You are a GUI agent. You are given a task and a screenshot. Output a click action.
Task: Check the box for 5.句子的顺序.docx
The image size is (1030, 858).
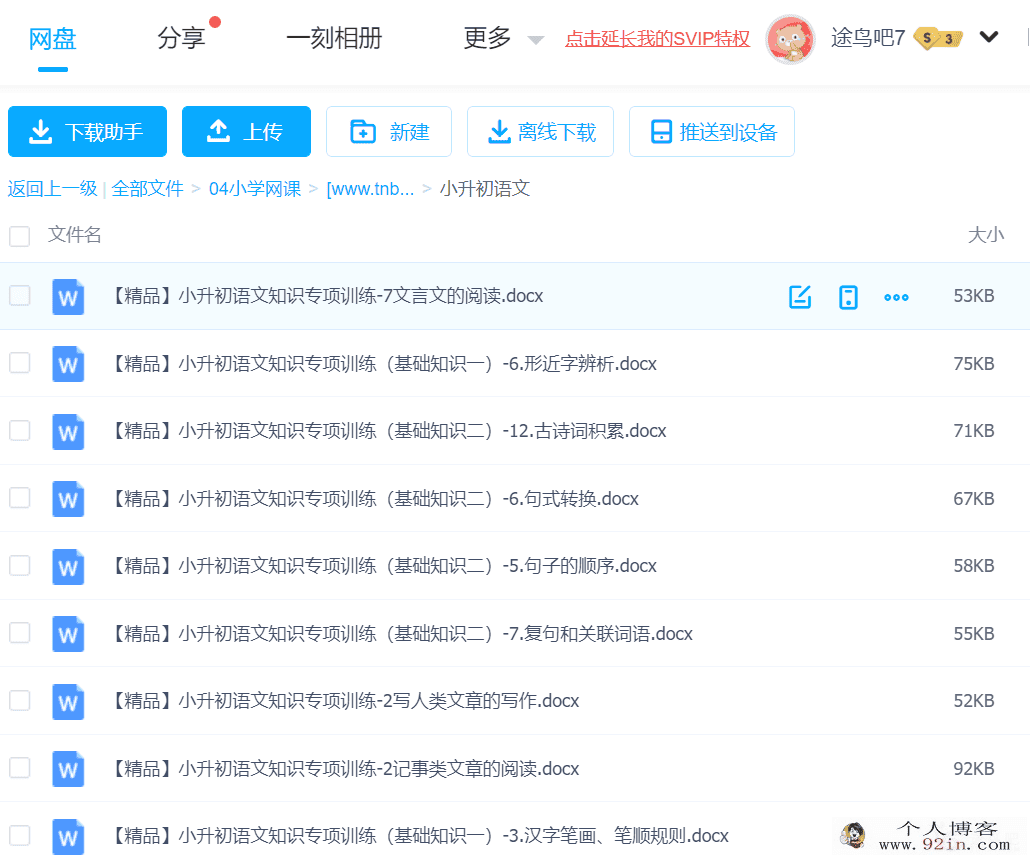20,565
